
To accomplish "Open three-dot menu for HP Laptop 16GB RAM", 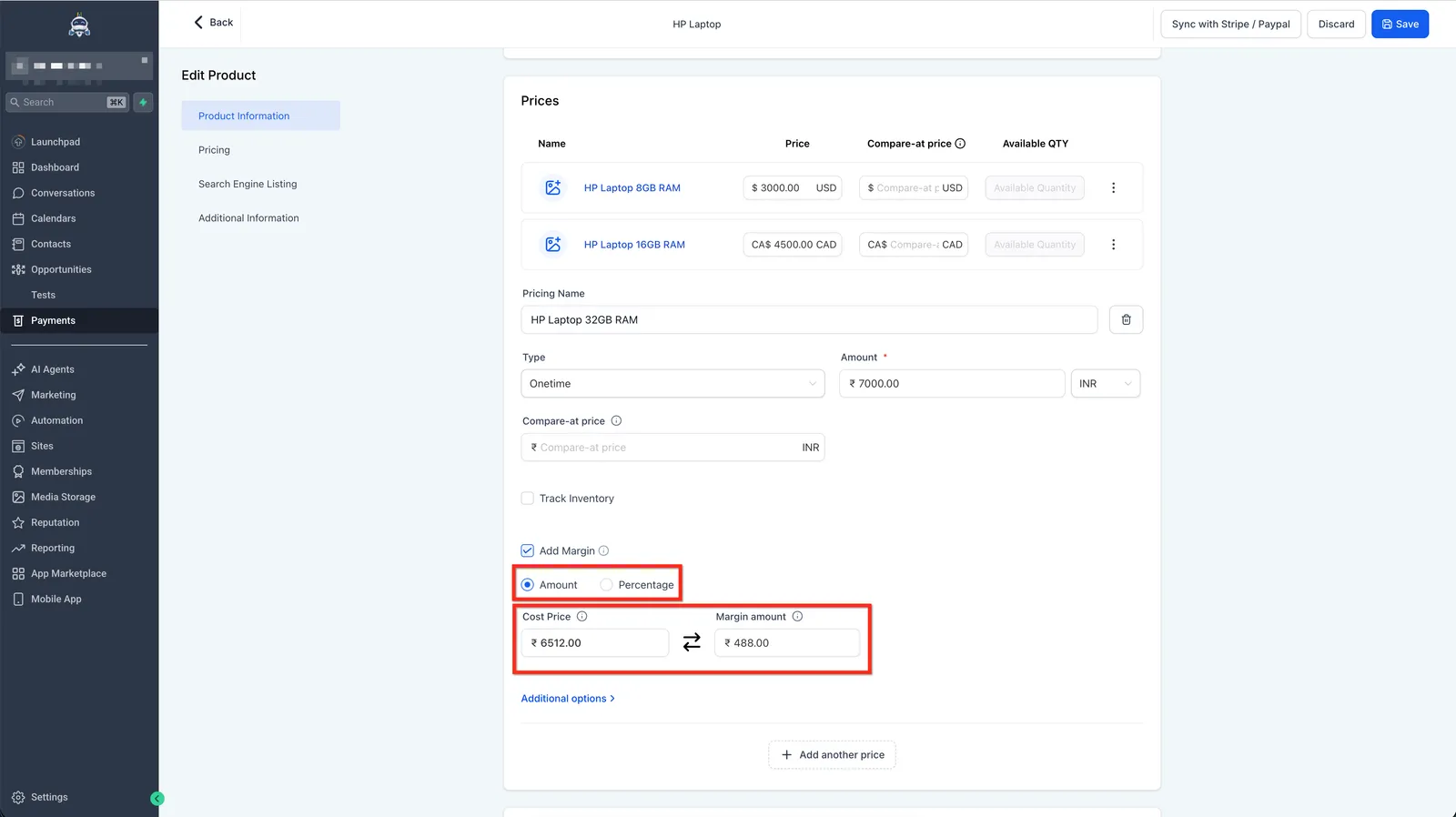I will pos(1113,244).
